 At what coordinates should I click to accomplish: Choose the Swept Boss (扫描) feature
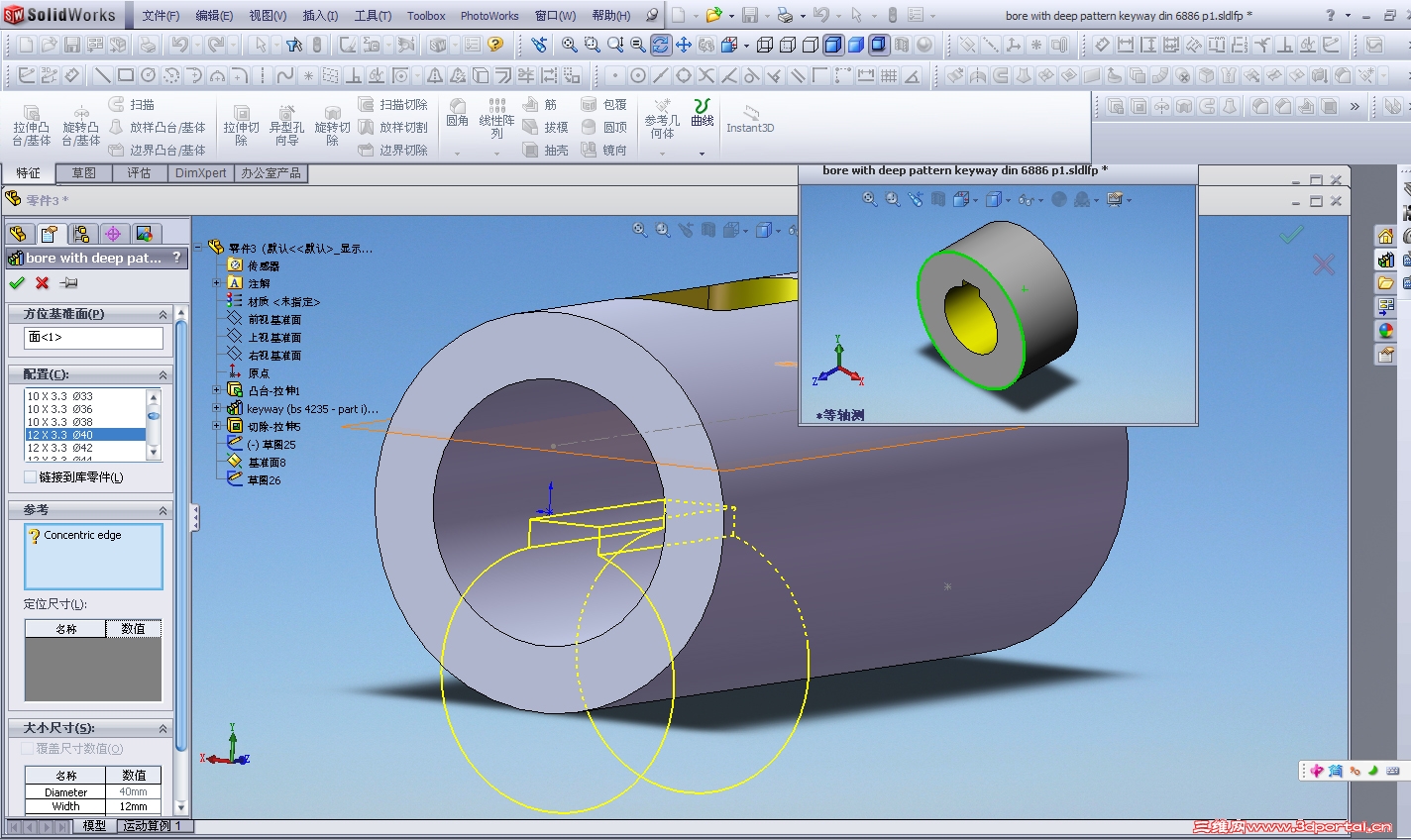(x=131, y=104)
